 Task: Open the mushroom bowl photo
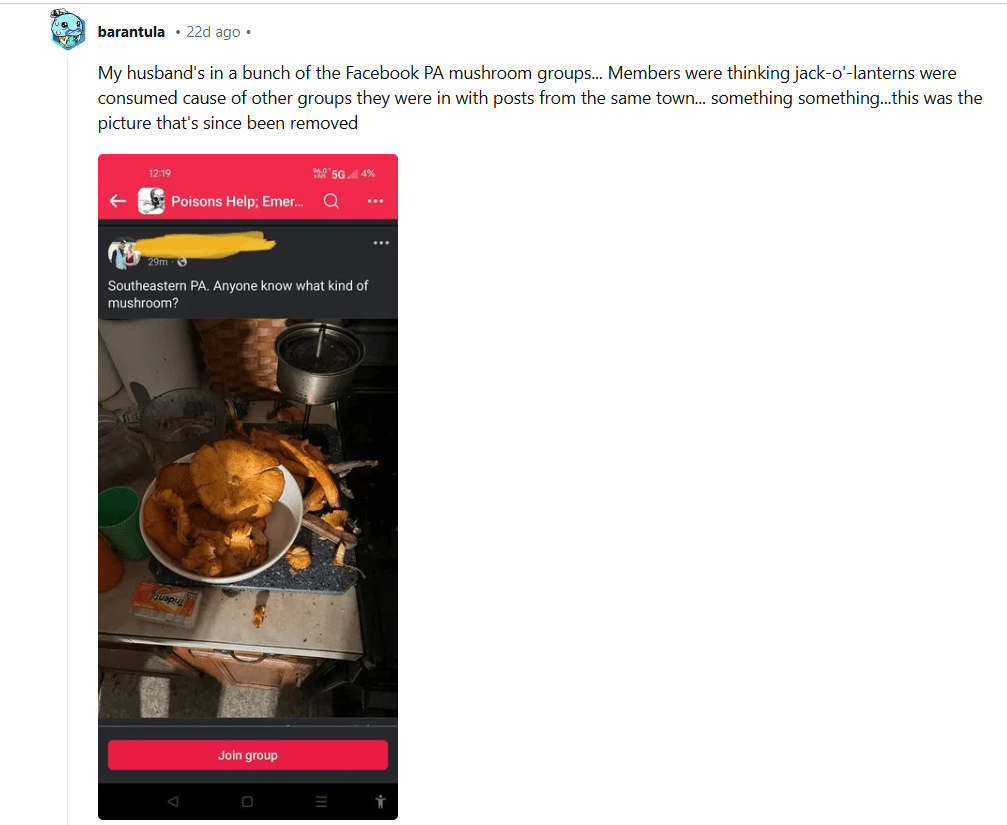click(247, 518)
